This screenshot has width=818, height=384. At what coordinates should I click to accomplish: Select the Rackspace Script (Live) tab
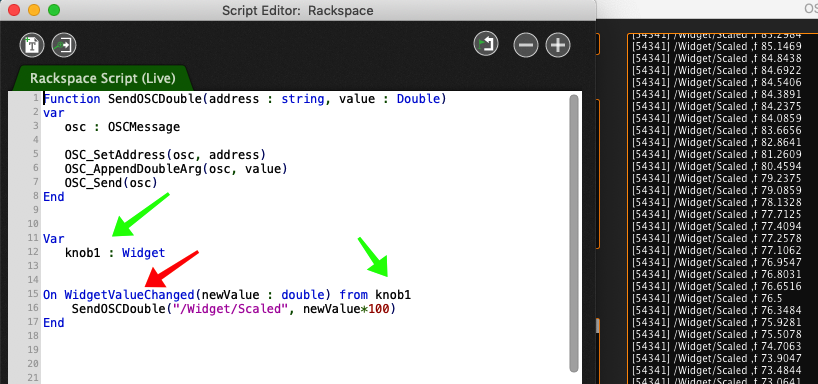[x=102, y=78]
